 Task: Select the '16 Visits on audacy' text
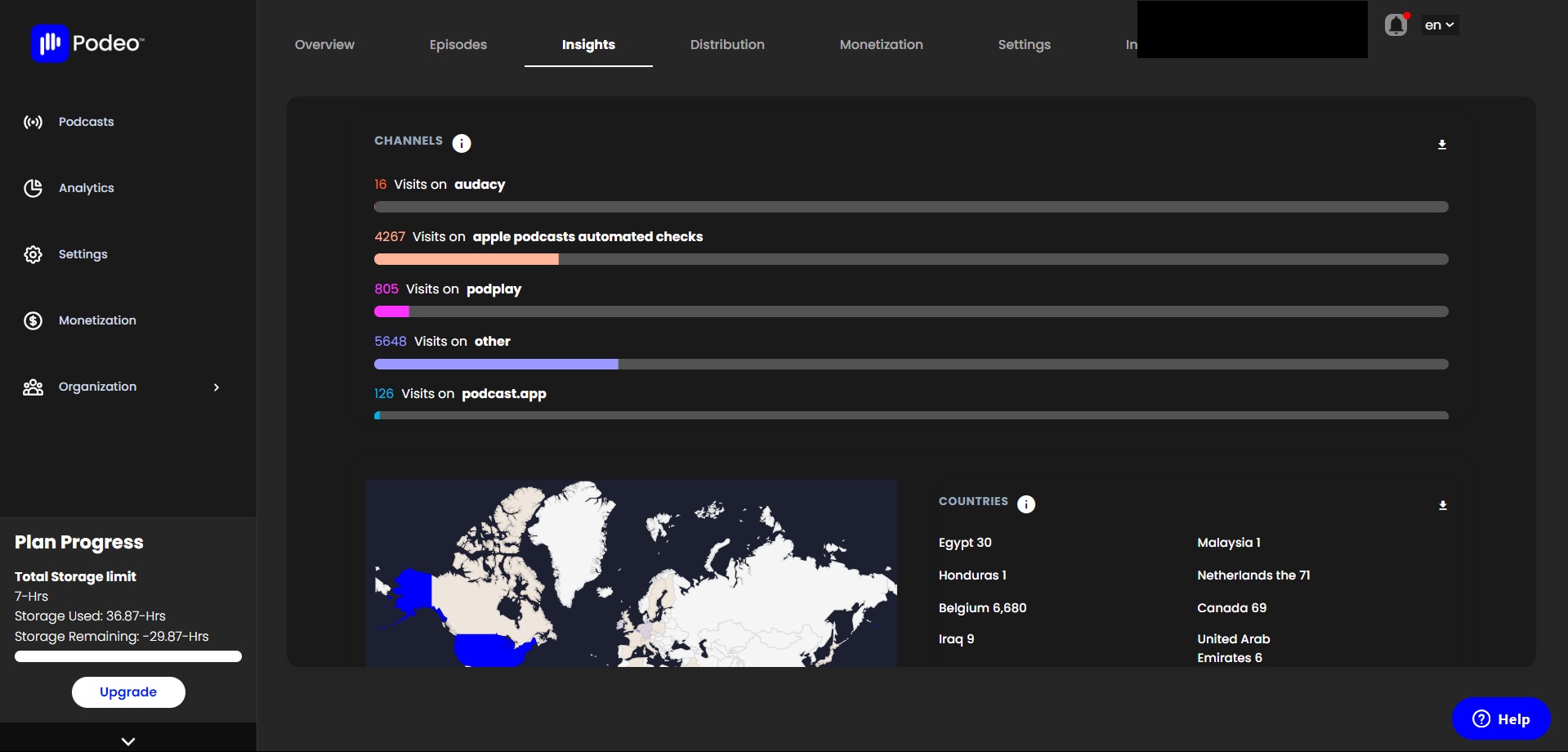click(440, 185)
